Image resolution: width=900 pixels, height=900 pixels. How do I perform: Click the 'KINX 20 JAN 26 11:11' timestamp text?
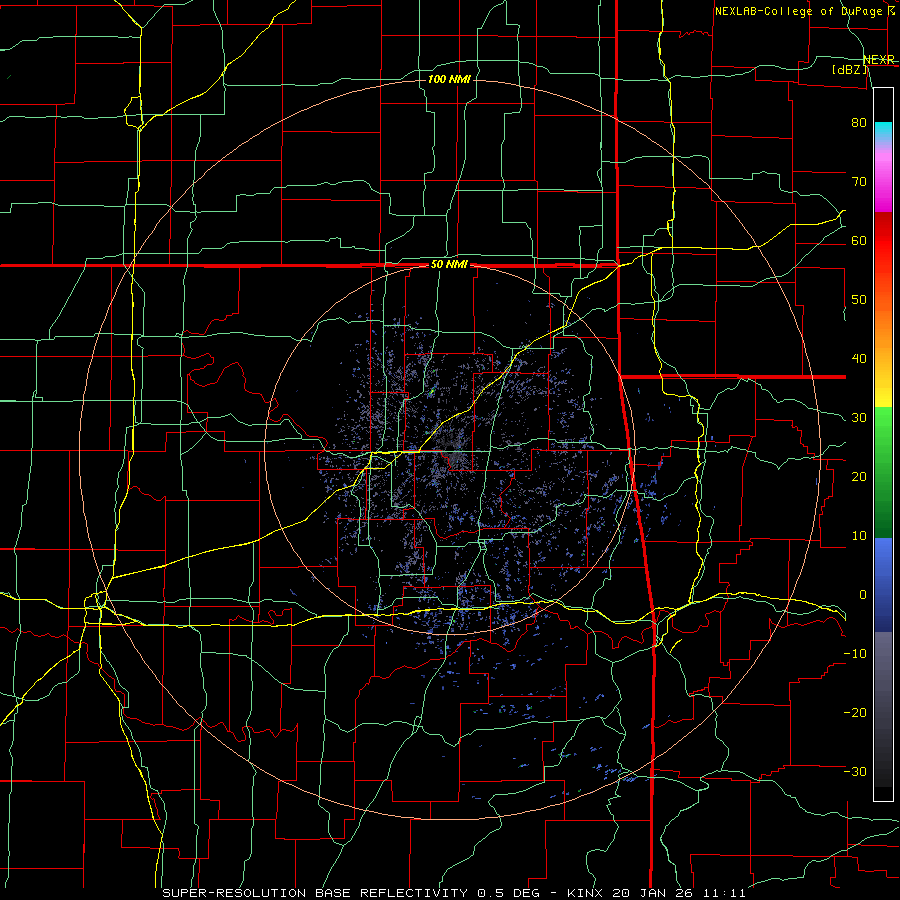655,893
